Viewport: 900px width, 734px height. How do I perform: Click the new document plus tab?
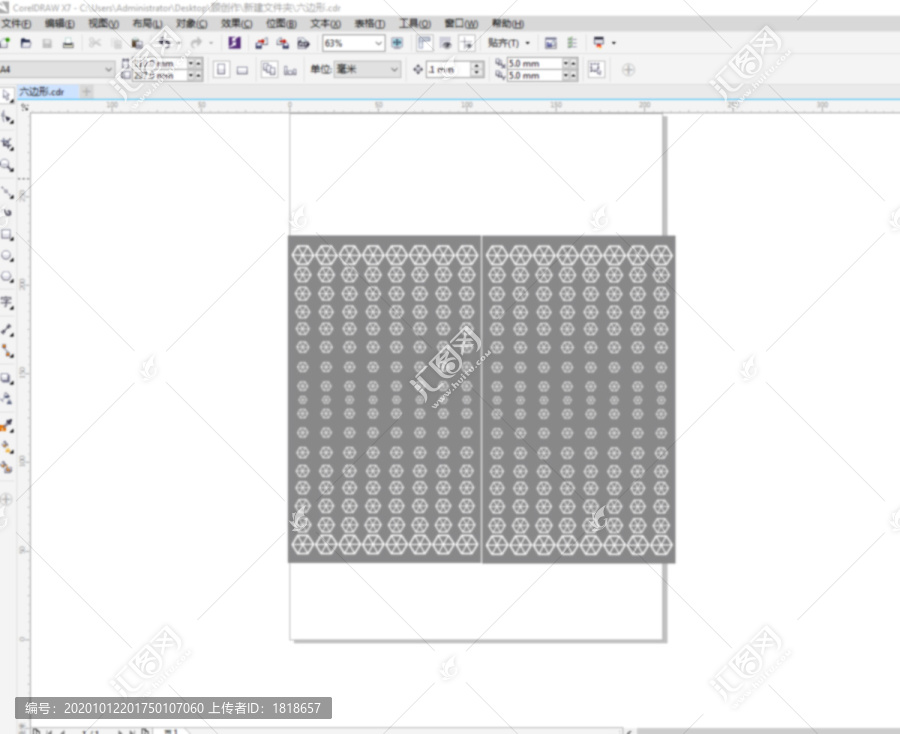click(x=86, y=91)
